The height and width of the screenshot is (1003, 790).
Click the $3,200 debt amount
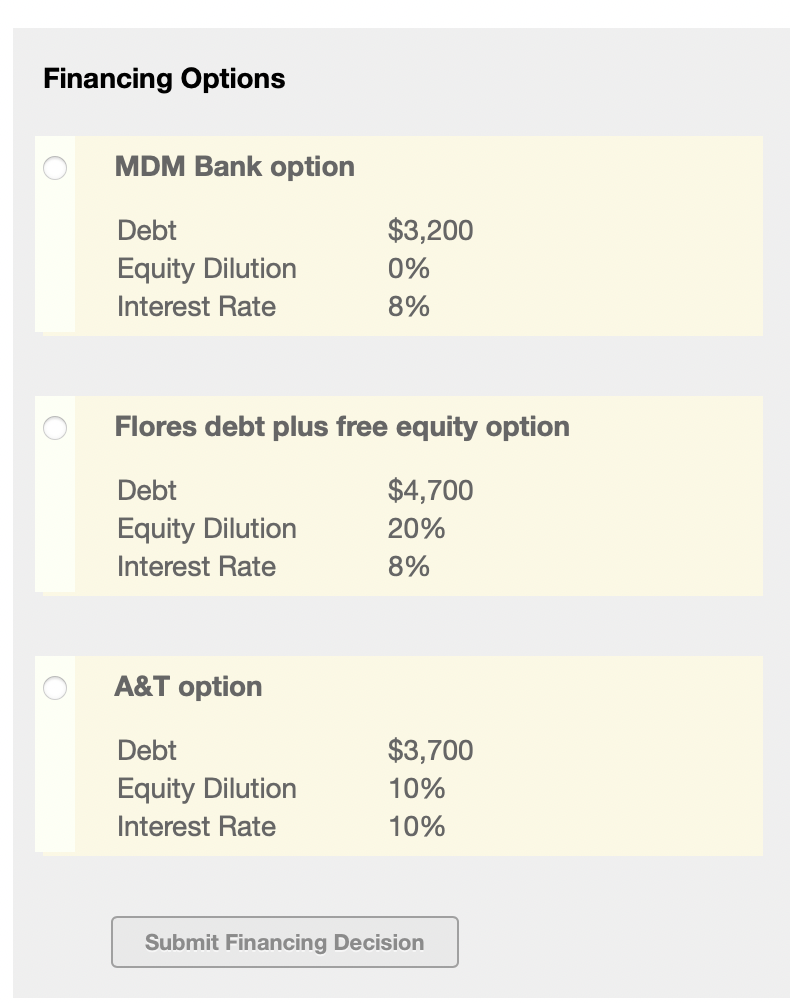coord(430,231)
